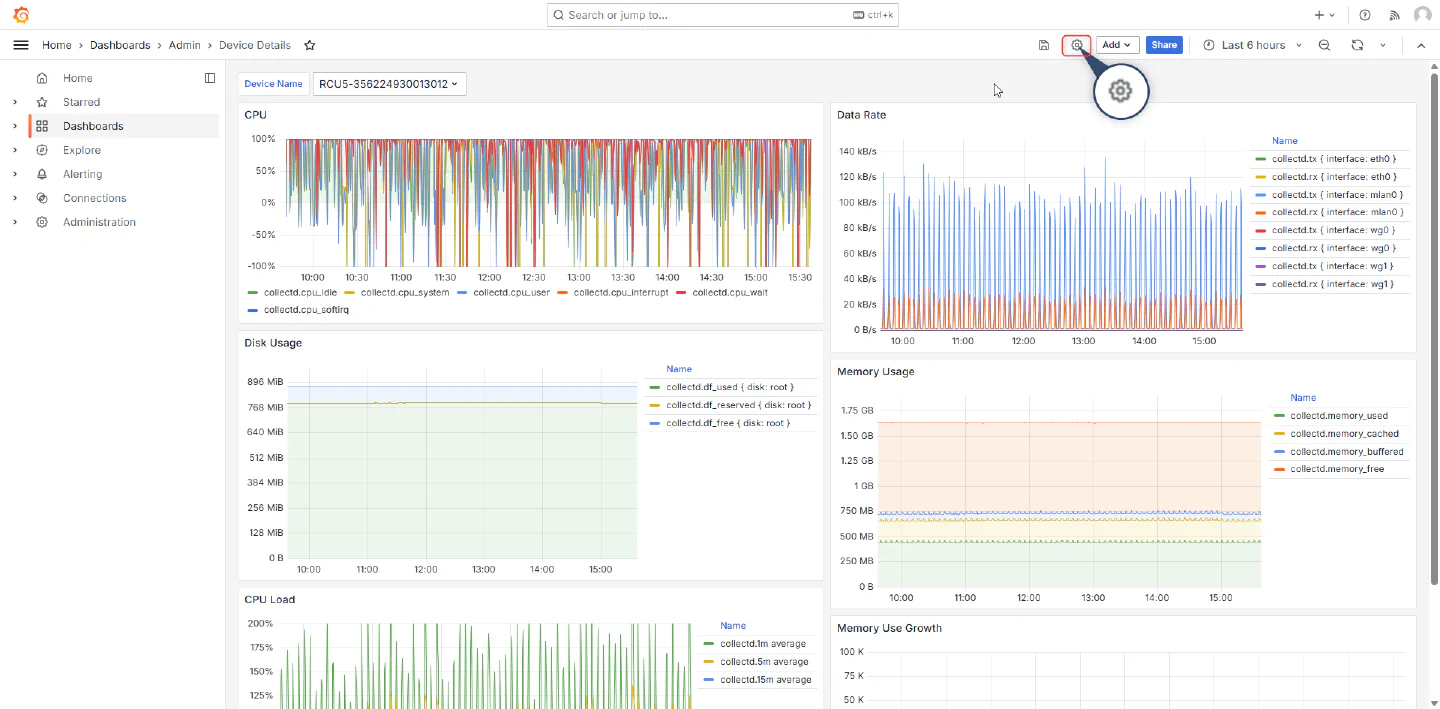
Task: Toggle collectd.cpu_system series in CPU legend
Action: pyautogui.click(x=405, y=292)
